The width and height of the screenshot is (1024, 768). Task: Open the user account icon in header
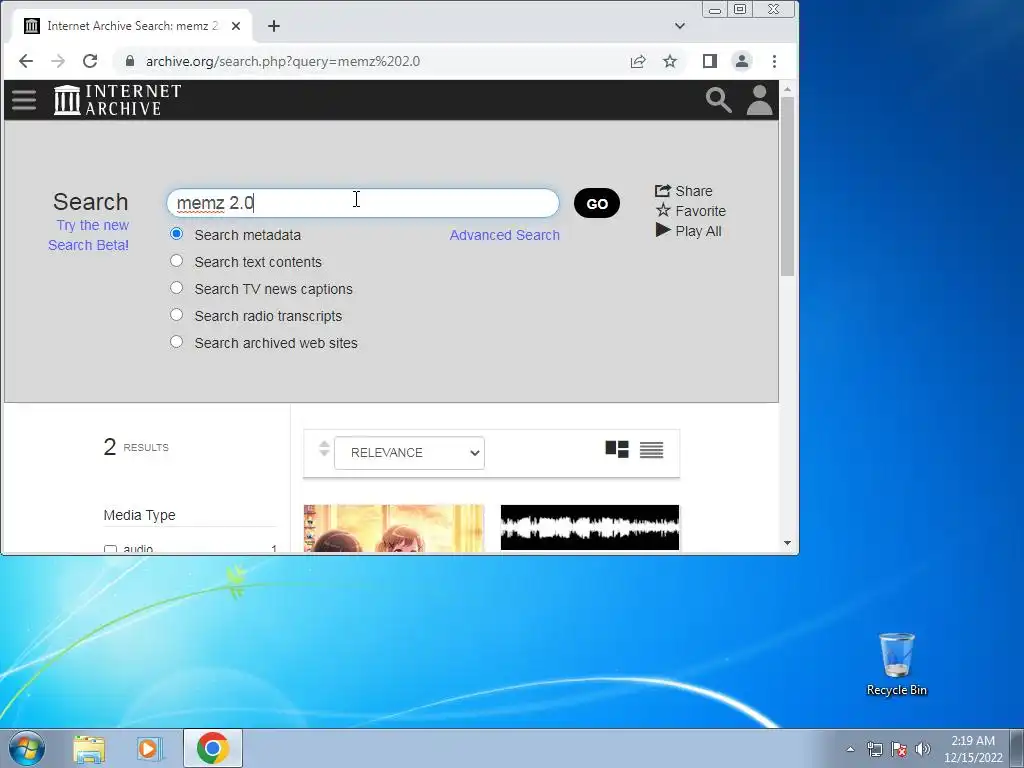760,100
